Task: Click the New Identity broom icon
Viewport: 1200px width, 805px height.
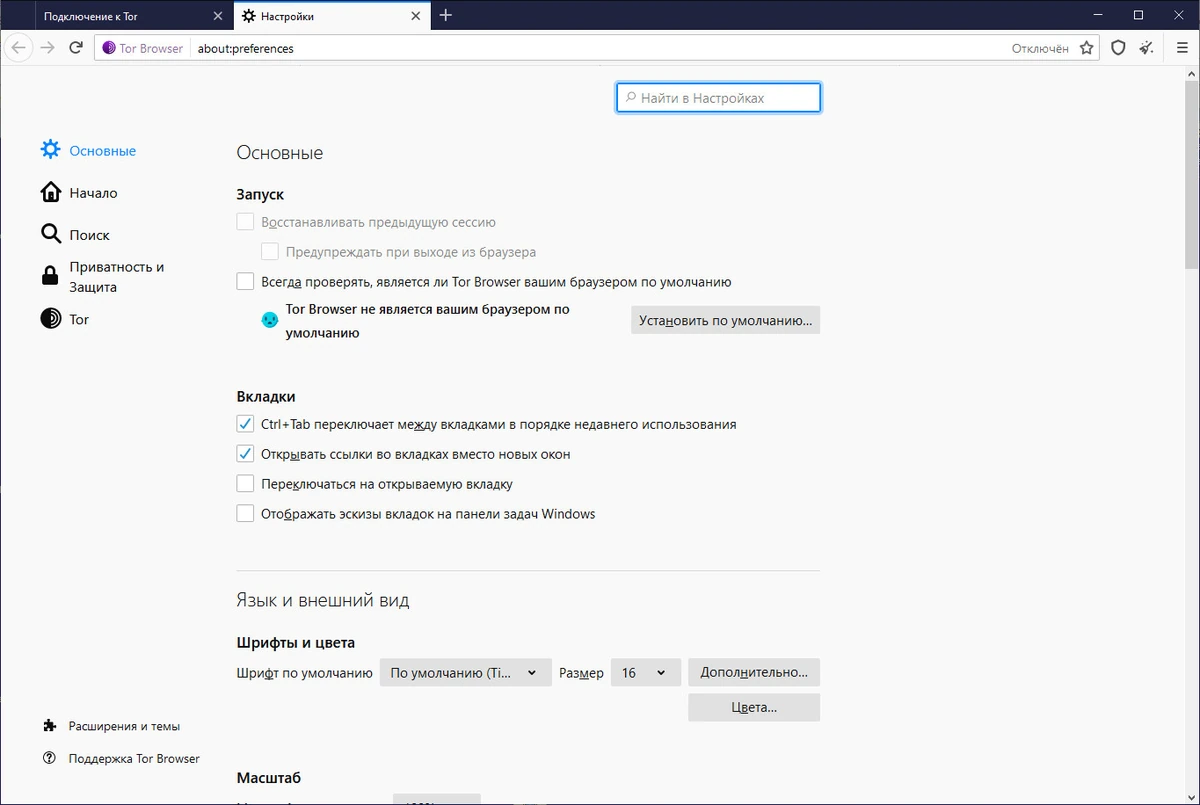Action: point(1146,48)
